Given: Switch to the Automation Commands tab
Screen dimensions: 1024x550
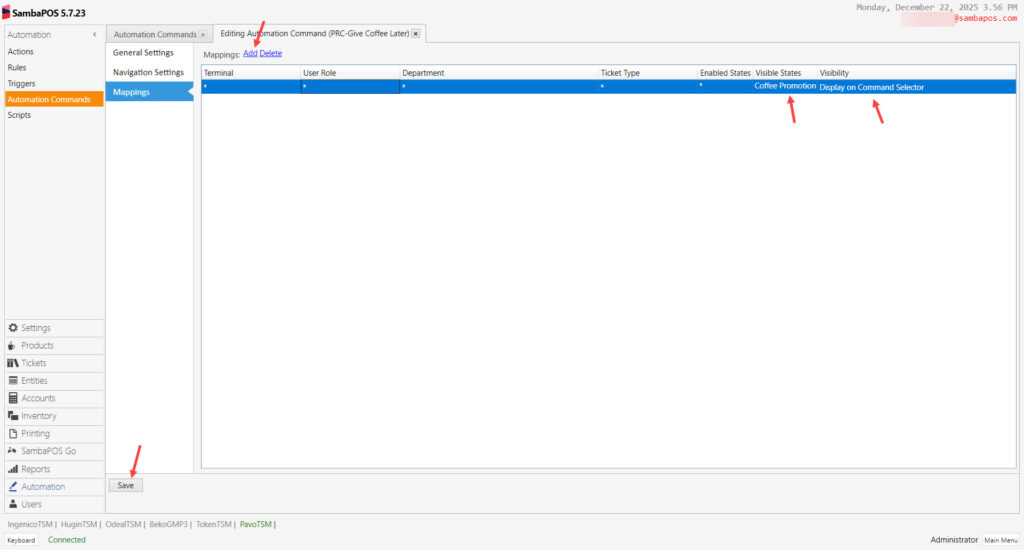Looking at the screenshot, I should 155,35.
